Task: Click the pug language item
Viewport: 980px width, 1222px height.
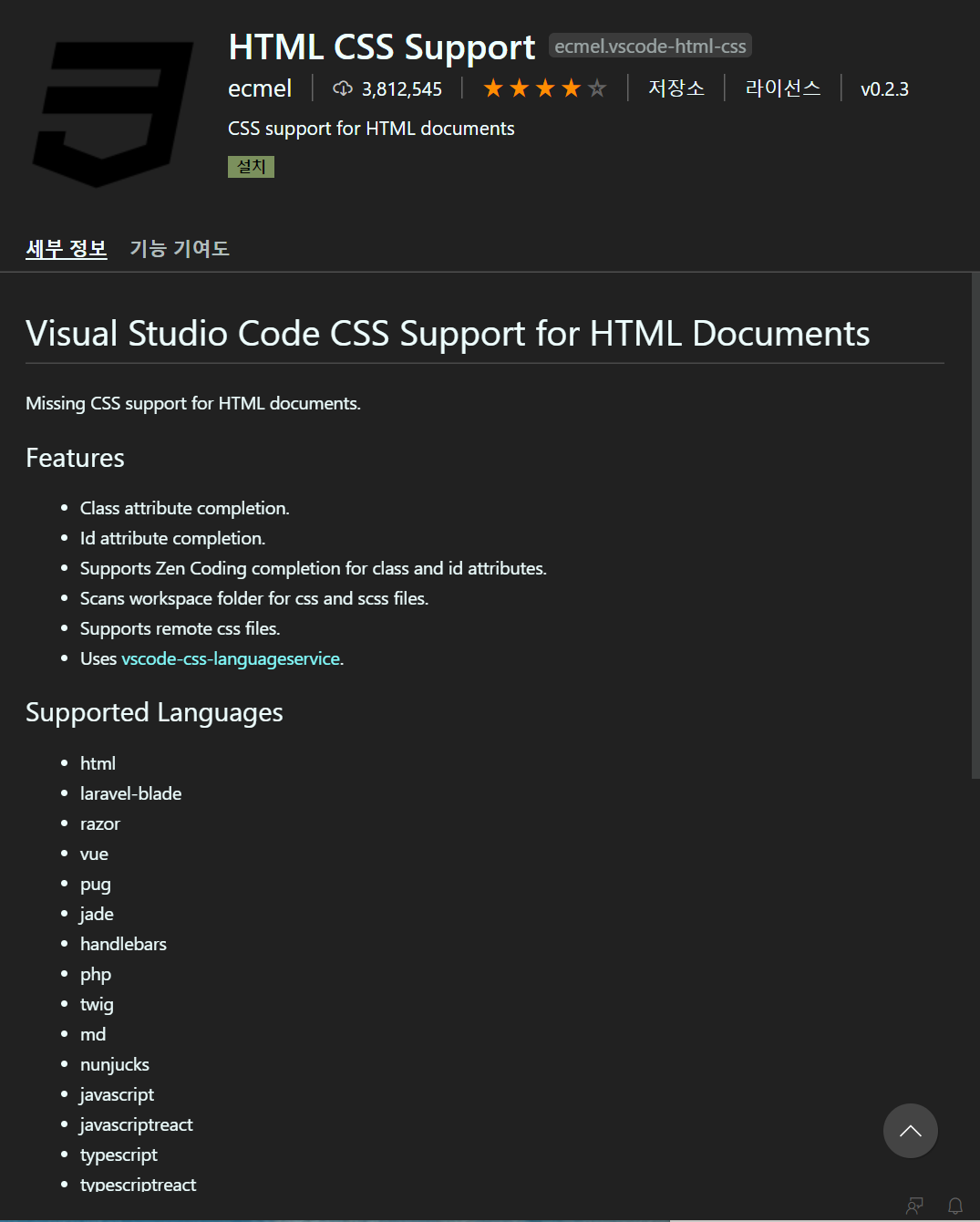Action: pyautogui.click(x=96, y=884)
